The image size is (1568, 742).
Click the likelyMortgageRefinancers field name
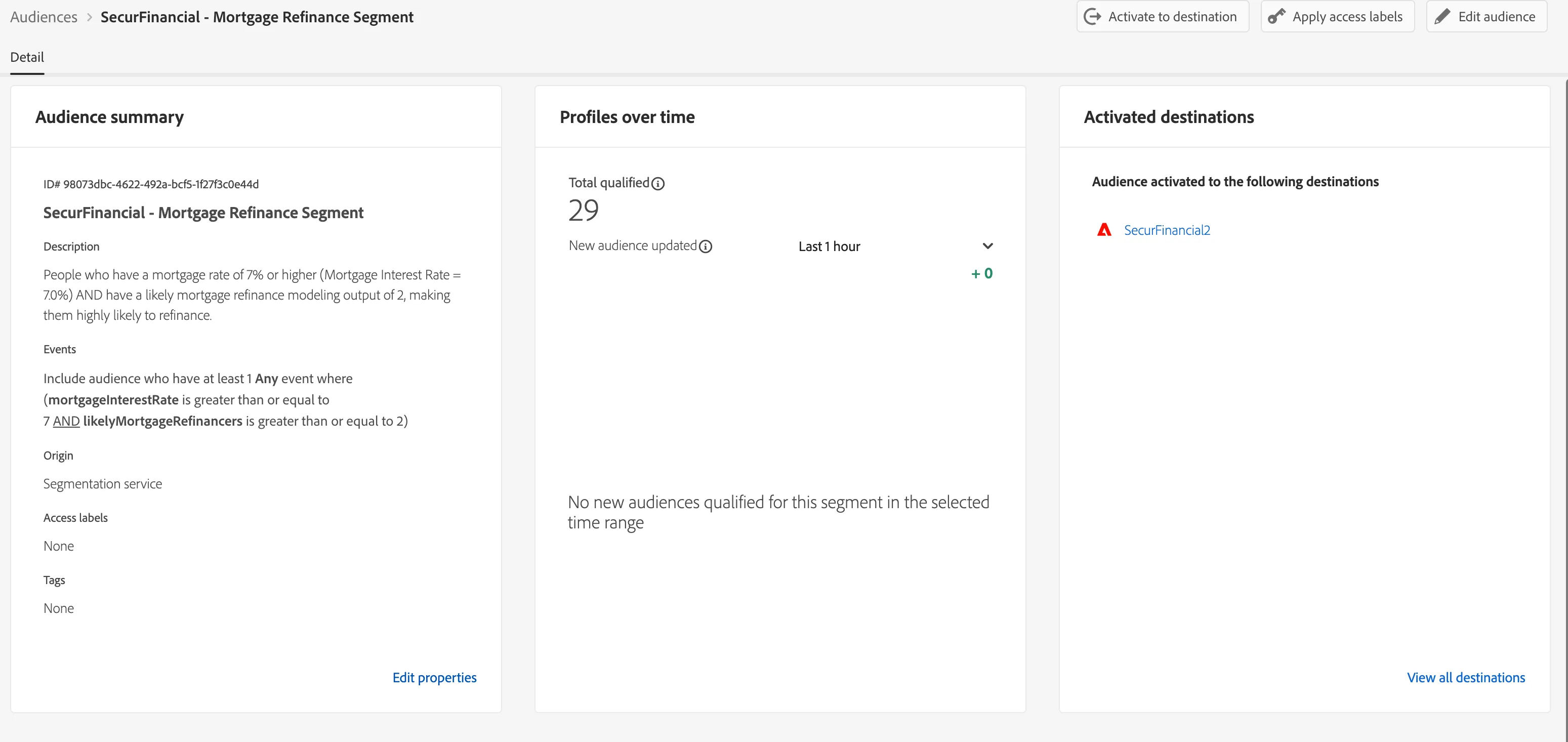tap(162, 421)
